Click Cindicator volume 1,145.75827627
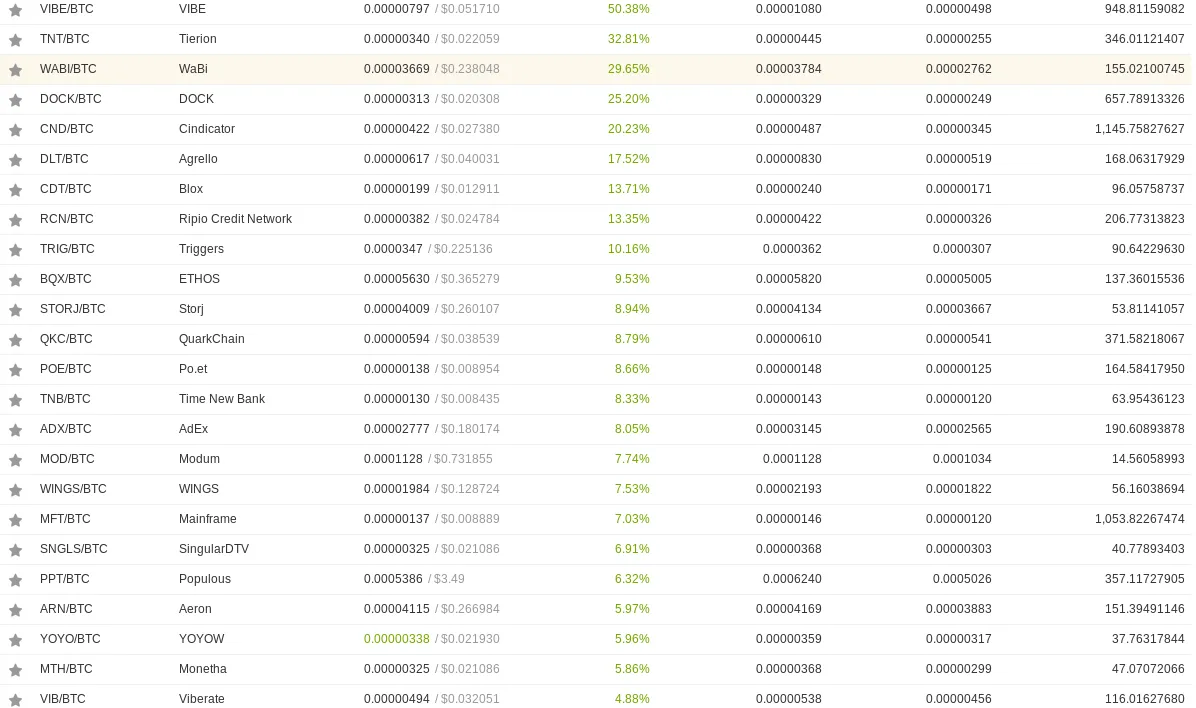This screenshot has height=708, width=1196. coord(1140,129)
